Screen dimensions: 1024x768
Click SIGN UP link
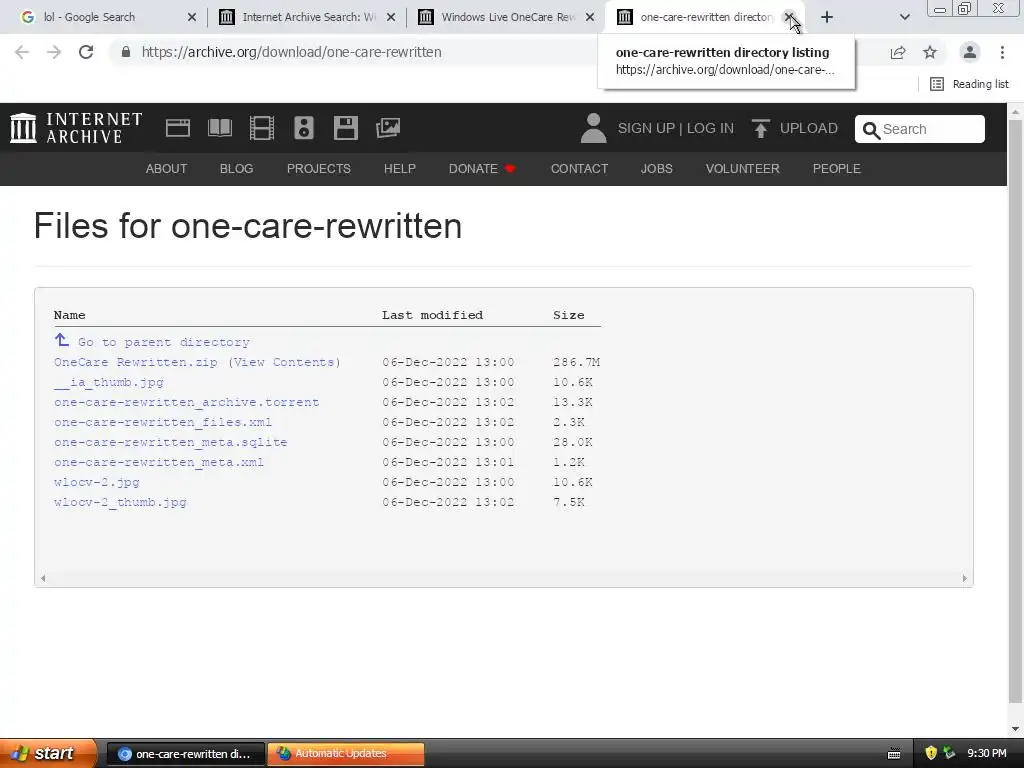coord(647,128)
